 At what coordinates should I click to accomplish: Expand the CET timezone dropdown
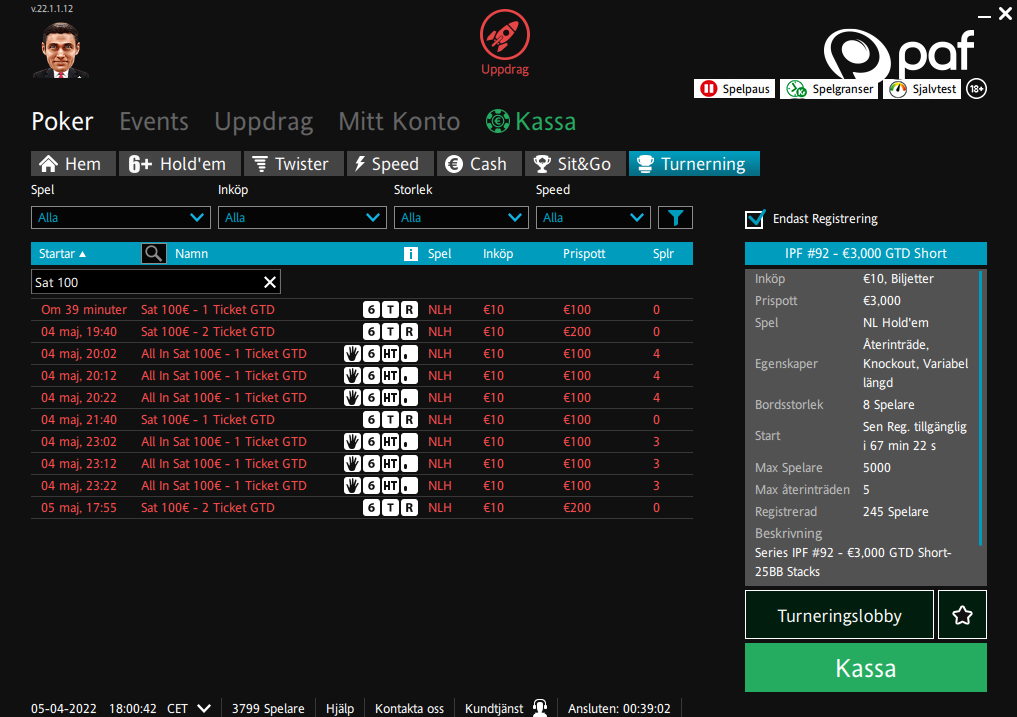pos(204,708)
